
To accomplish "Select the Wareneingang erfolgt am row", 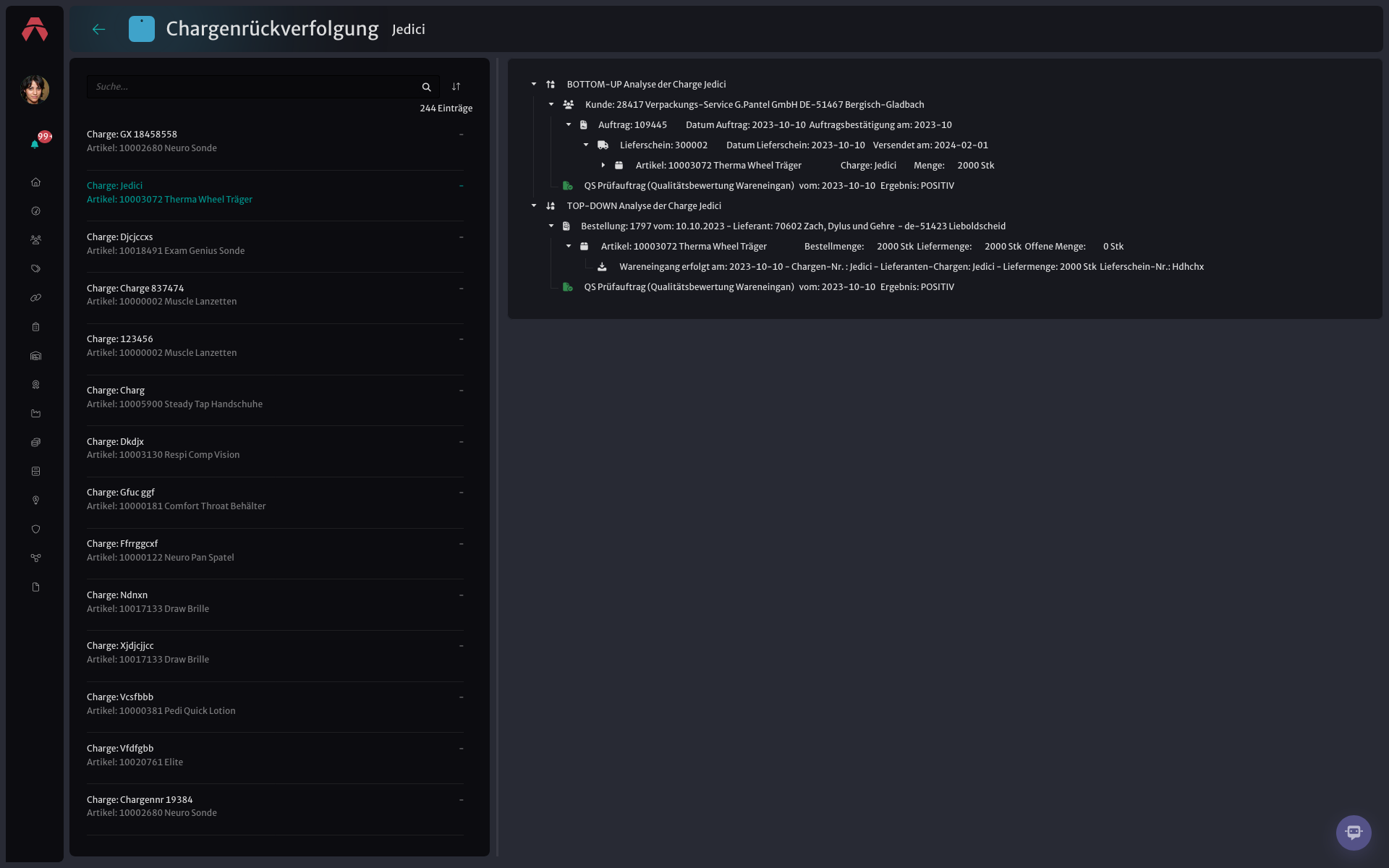I will point(912,267).
